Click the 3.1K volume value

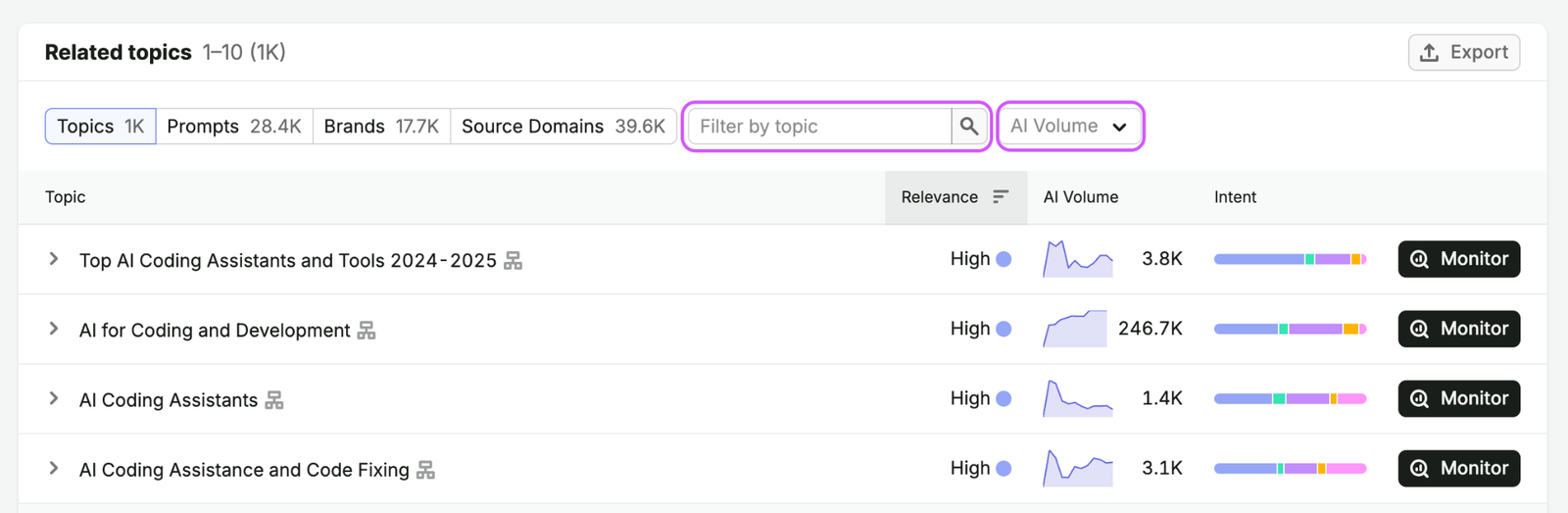(x=1162, y=468)
